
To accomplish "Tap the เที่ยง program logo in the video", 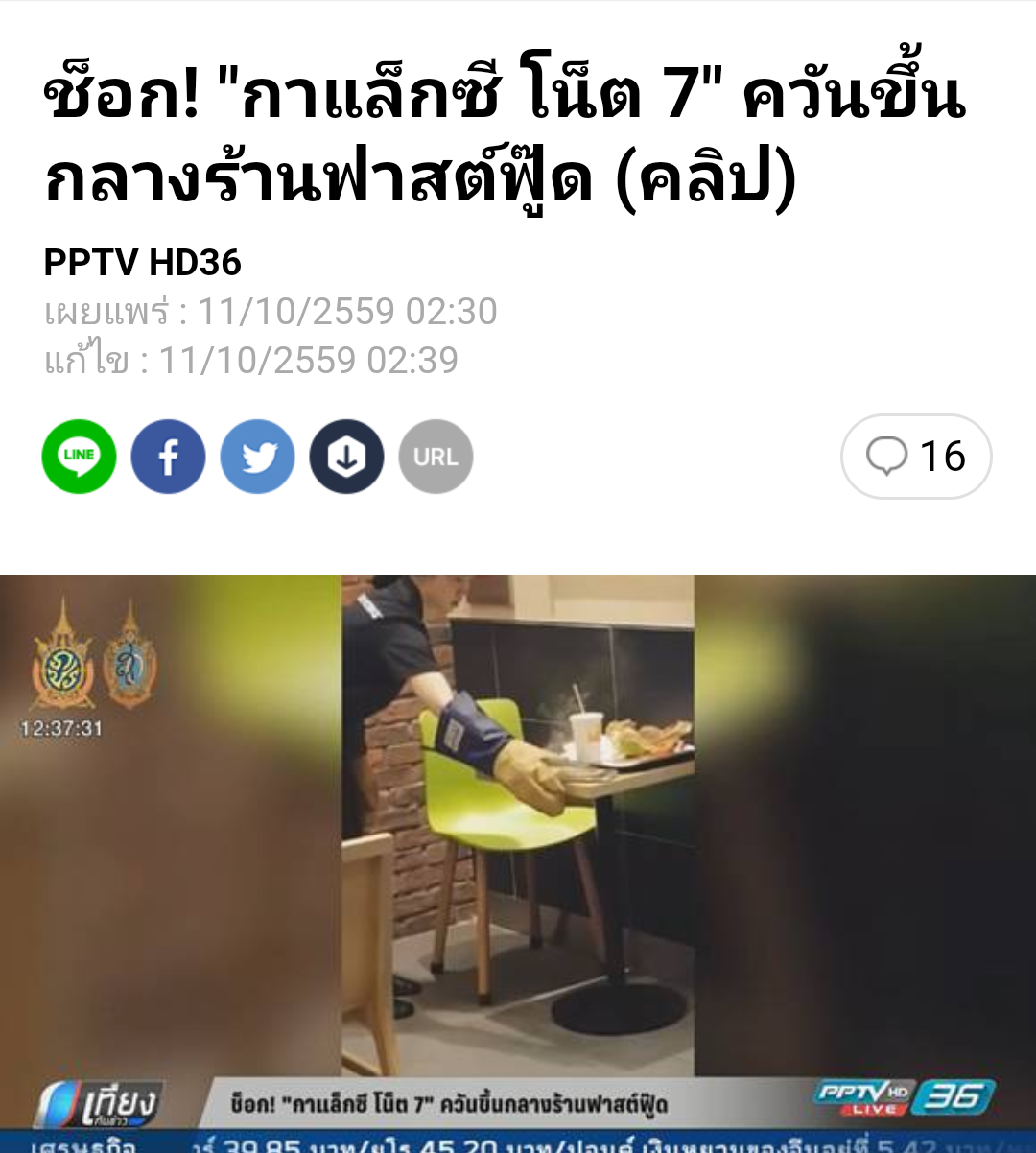I will pyautogui.click(x=101, y=1105).
